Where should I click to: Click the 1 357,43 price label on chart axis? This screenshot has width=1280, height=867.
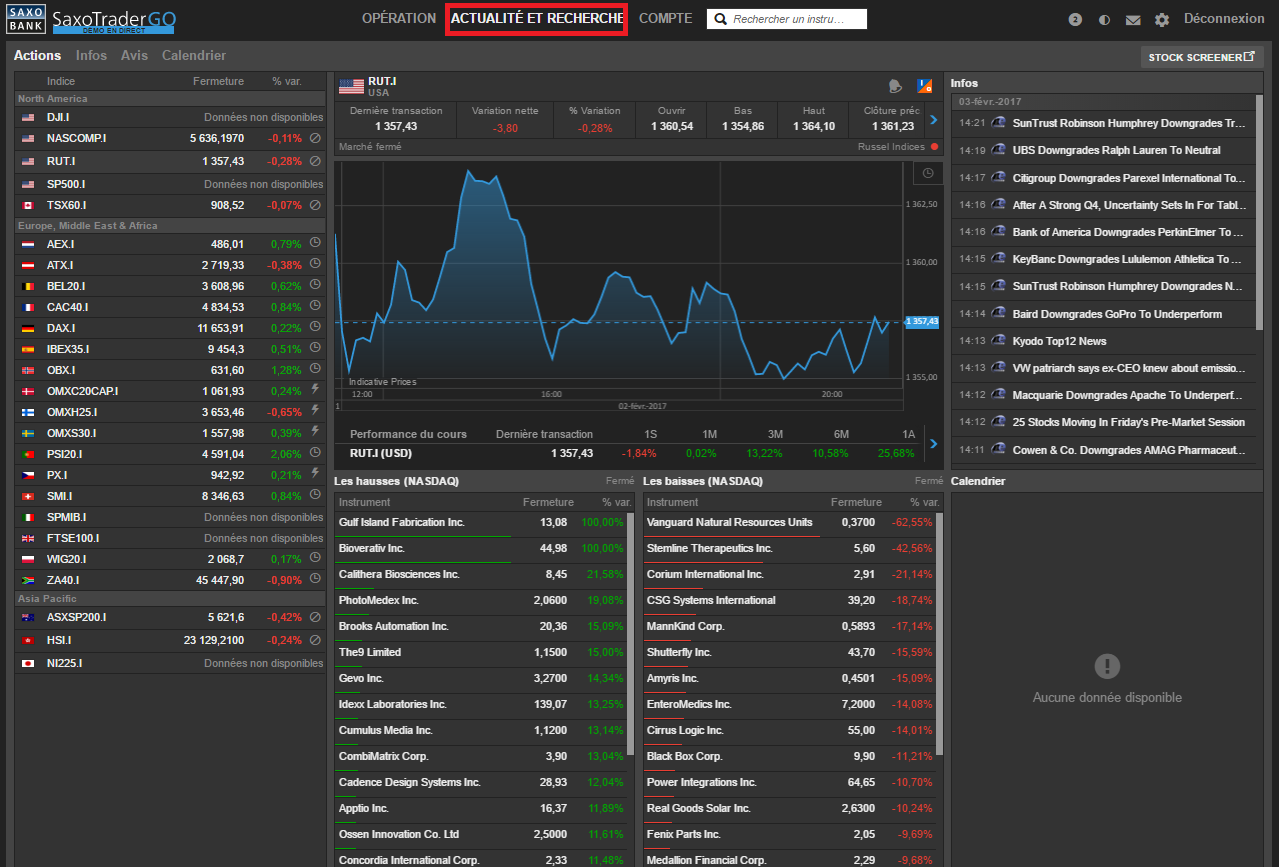922,322
